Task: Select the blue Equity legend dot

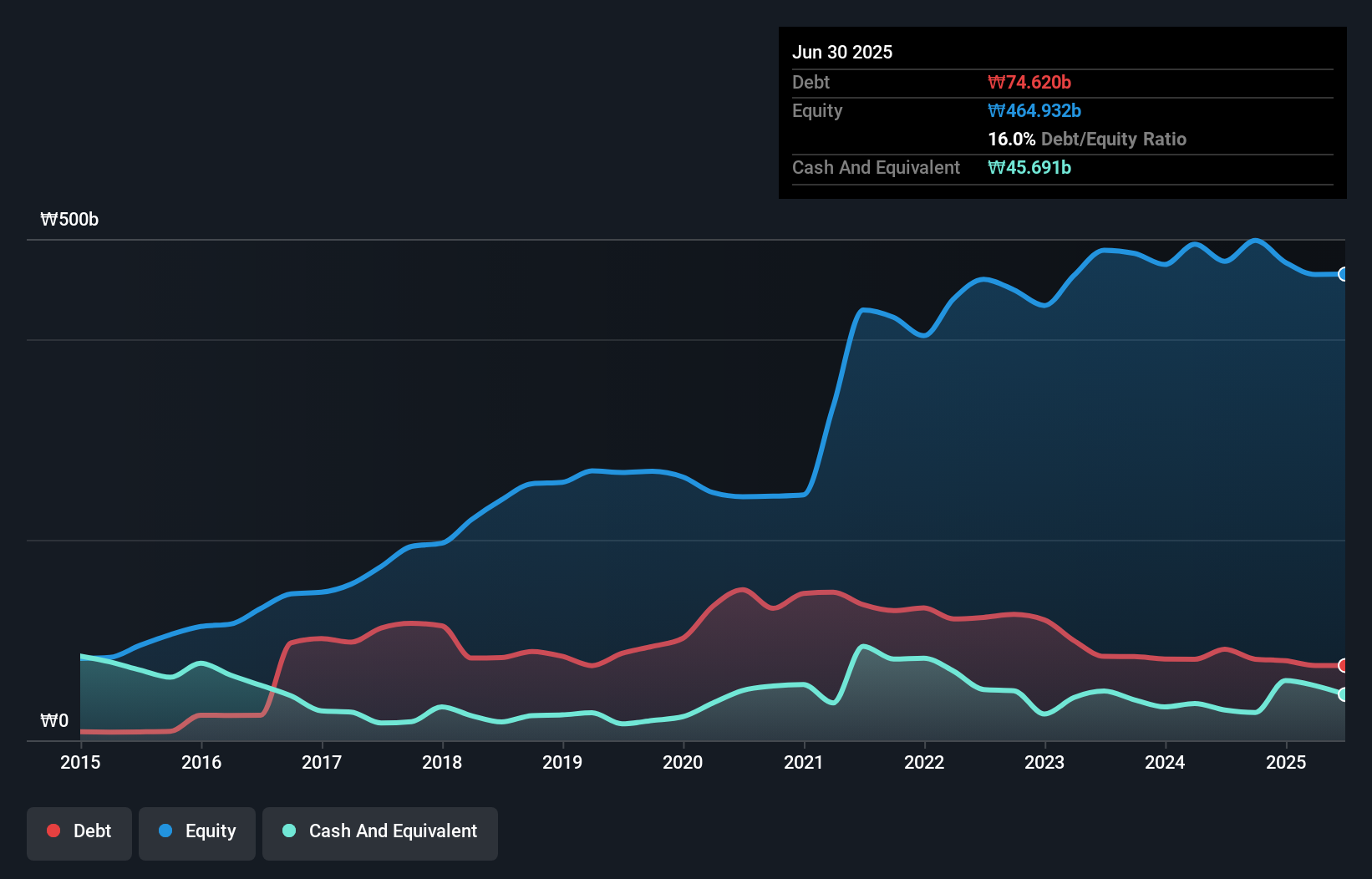Action: click(x=165, y=831)
